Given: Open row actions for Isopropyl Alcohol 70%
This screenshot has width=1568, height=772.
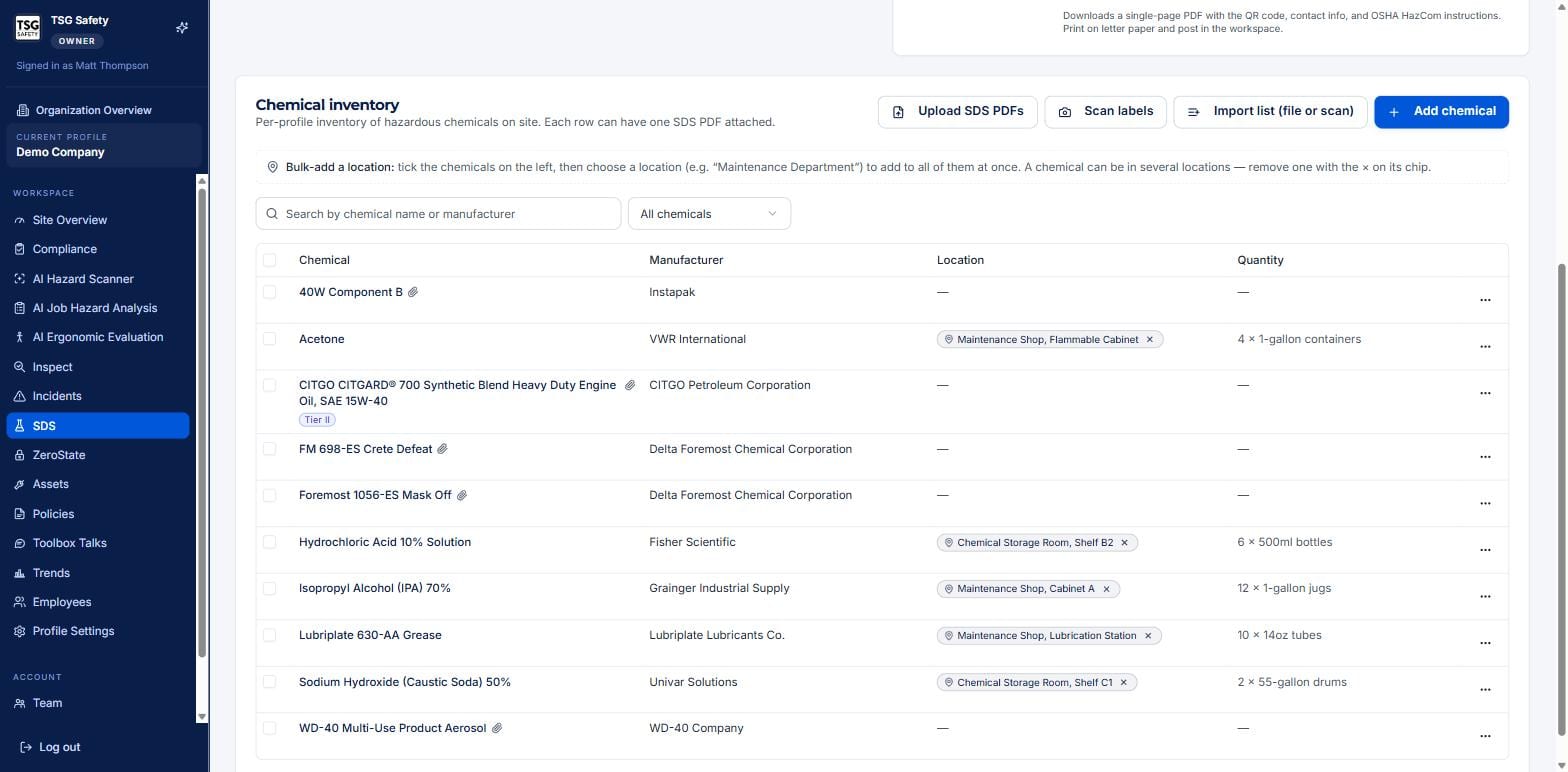Looking at the screenshot, I should pos(1485,596).
